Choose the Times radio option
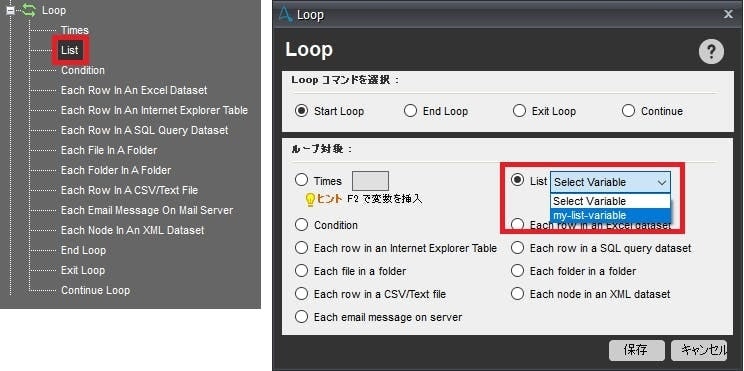Viewport: 744px width, 371px height. (301, 180)
